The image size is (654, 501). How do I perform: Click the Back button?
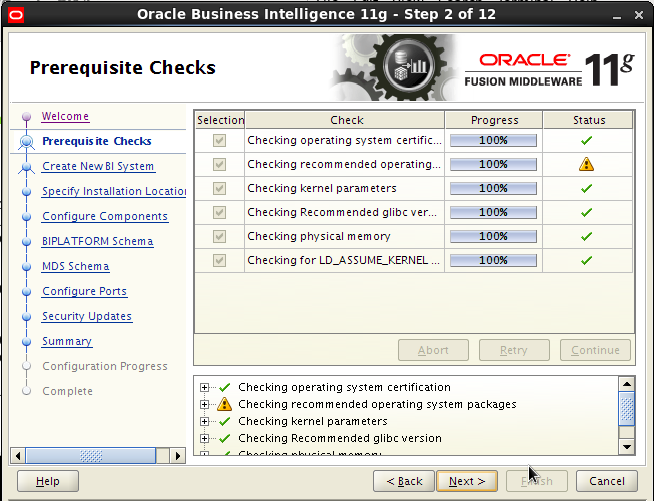[404, 481]
